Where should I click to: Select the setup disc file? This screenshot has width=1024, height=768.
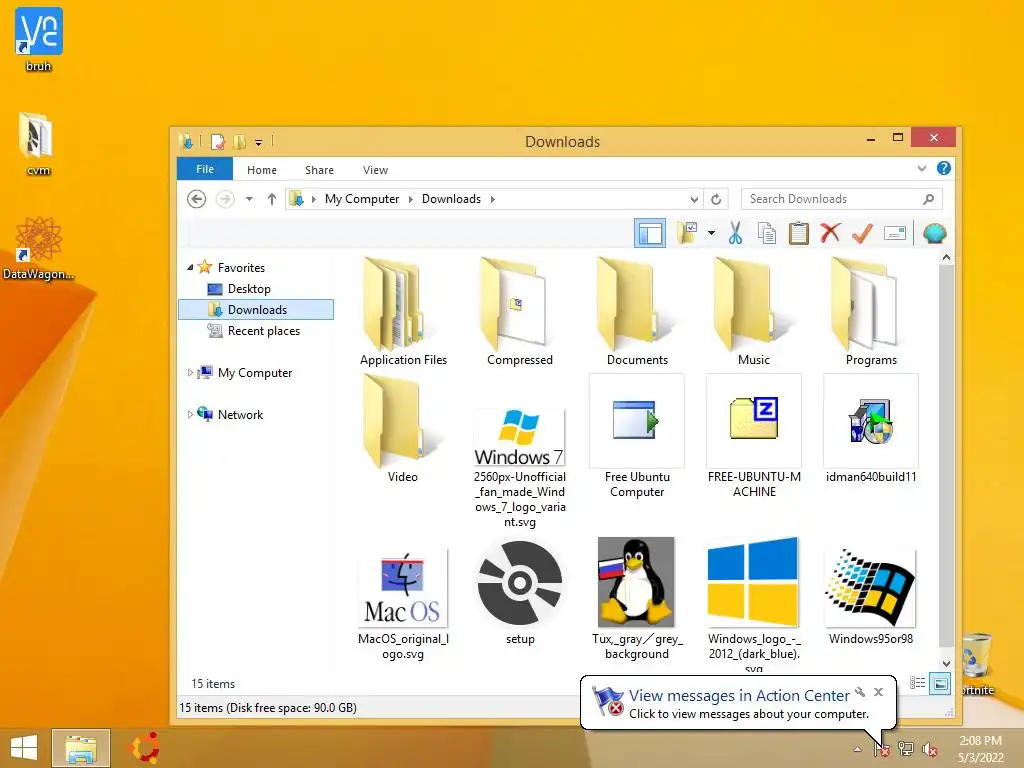point(520,593)
